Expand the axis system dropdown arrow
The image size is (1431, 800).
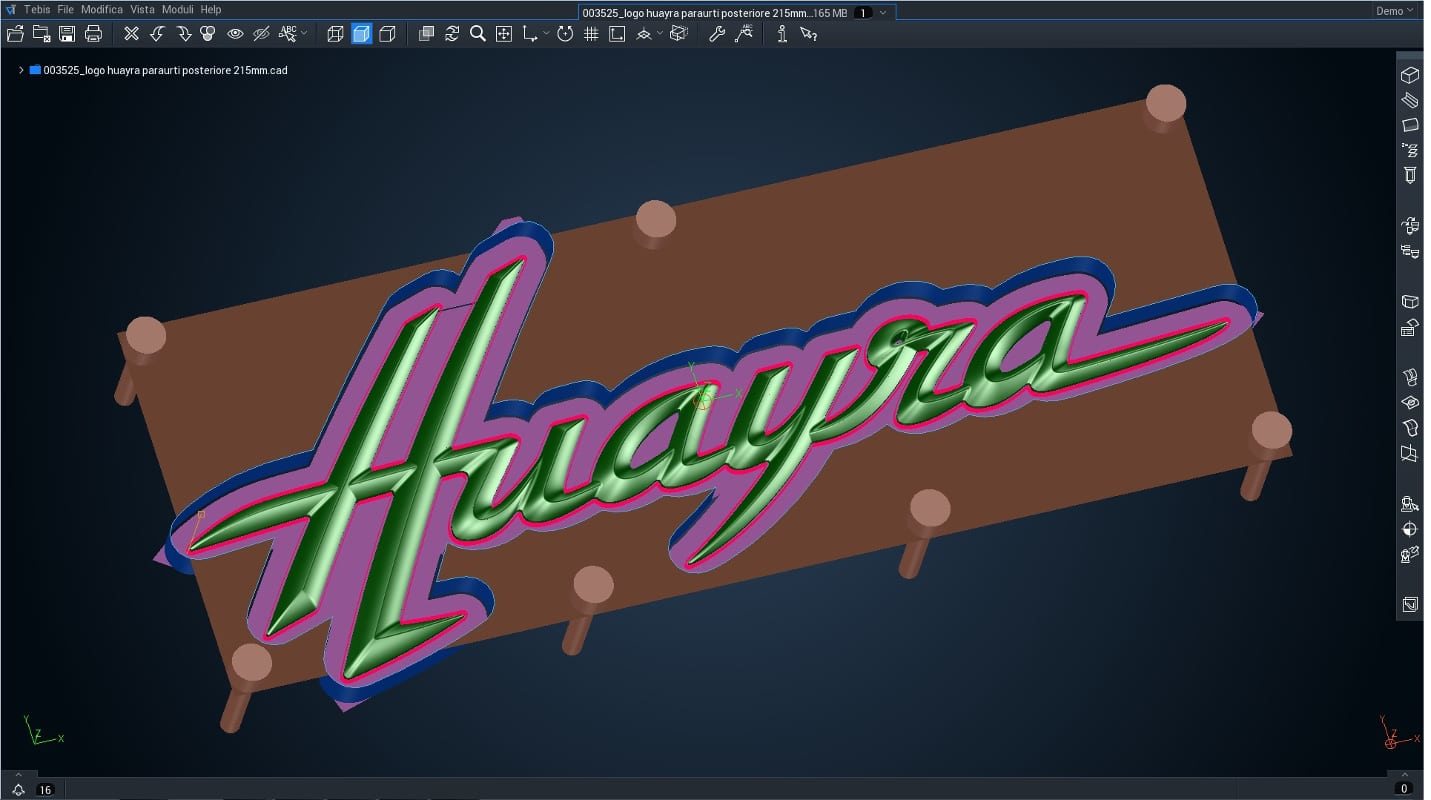point(546,34)
